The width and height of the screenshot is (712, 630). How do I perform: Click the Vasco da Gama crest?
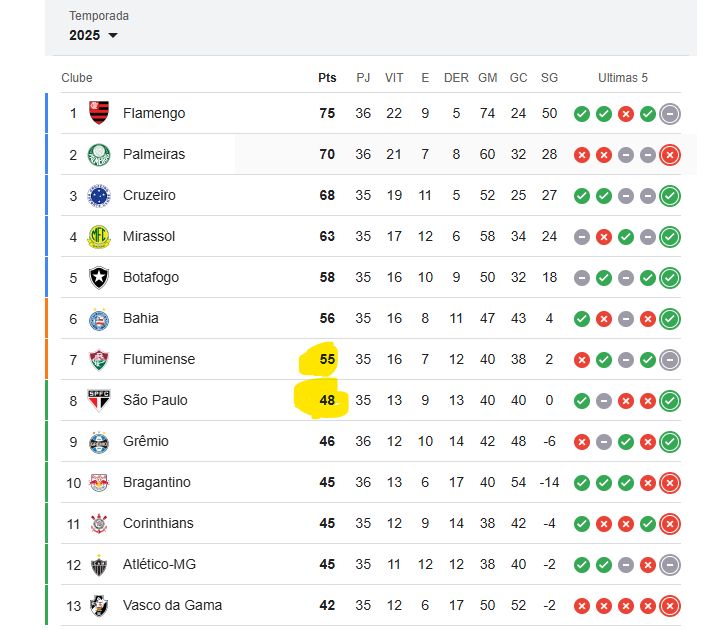click(99, 605)
